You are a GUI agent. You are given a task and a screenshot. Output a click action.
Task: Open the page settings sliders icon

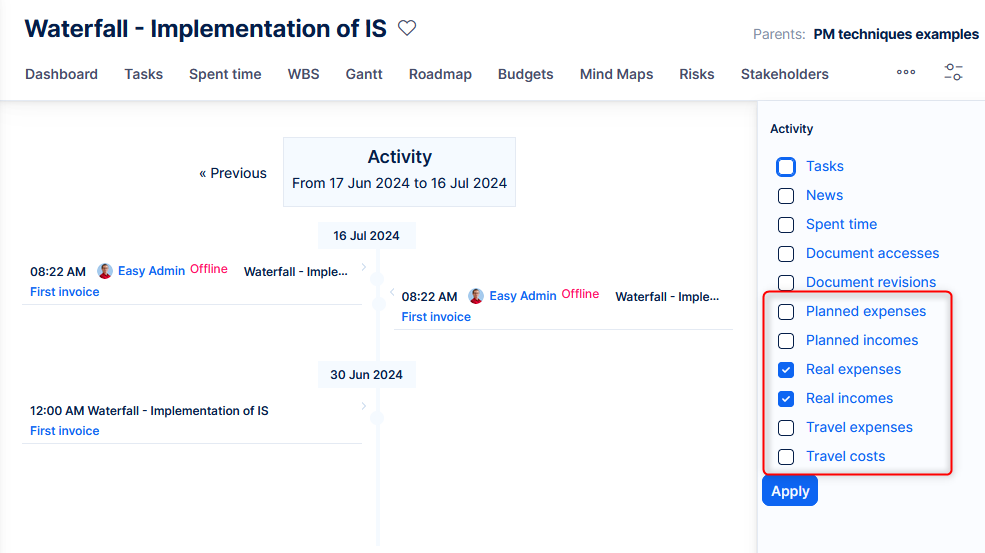point(953,73)
